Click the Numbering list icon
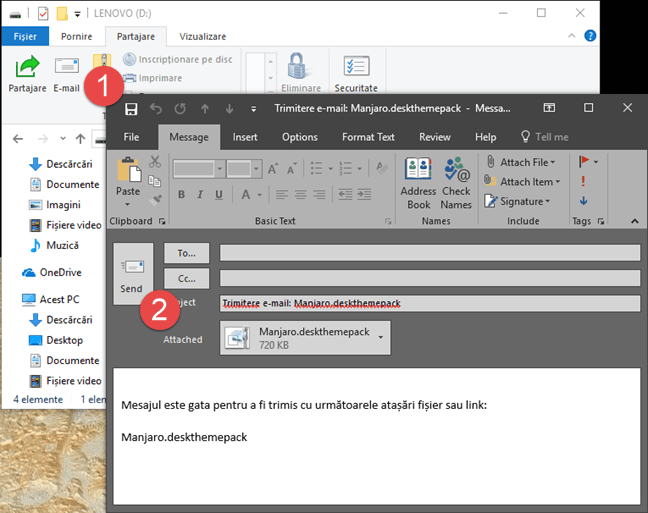Viewport: 648px width, 513px height. (x=345, y=168)
